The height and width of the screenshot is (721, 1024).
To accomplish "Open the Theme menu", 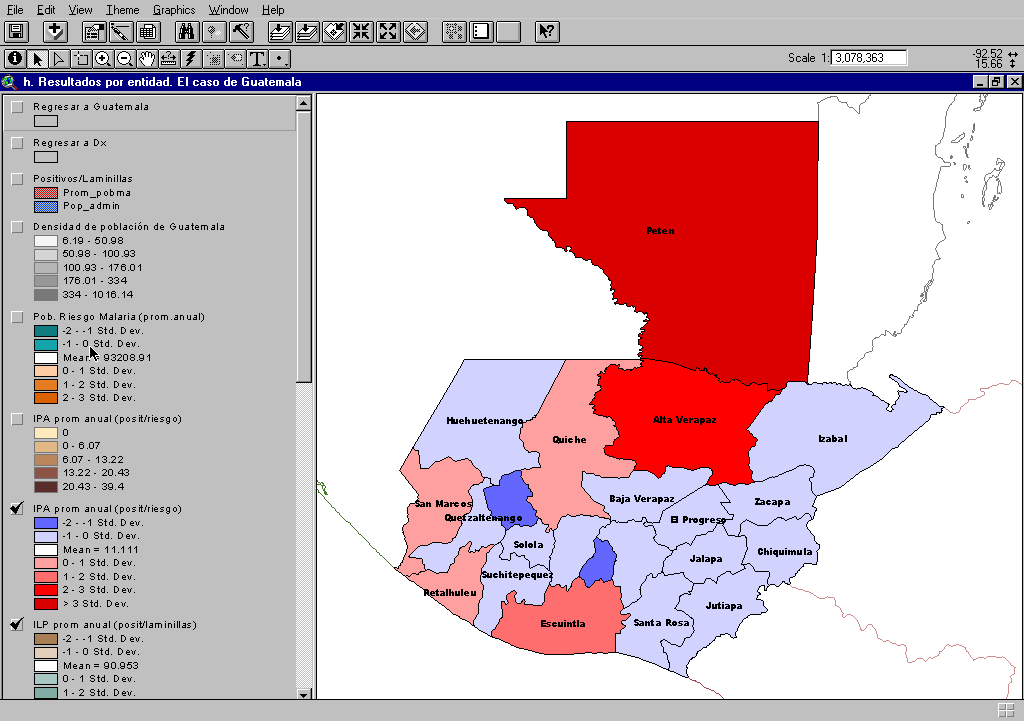I will coord(123,10).
